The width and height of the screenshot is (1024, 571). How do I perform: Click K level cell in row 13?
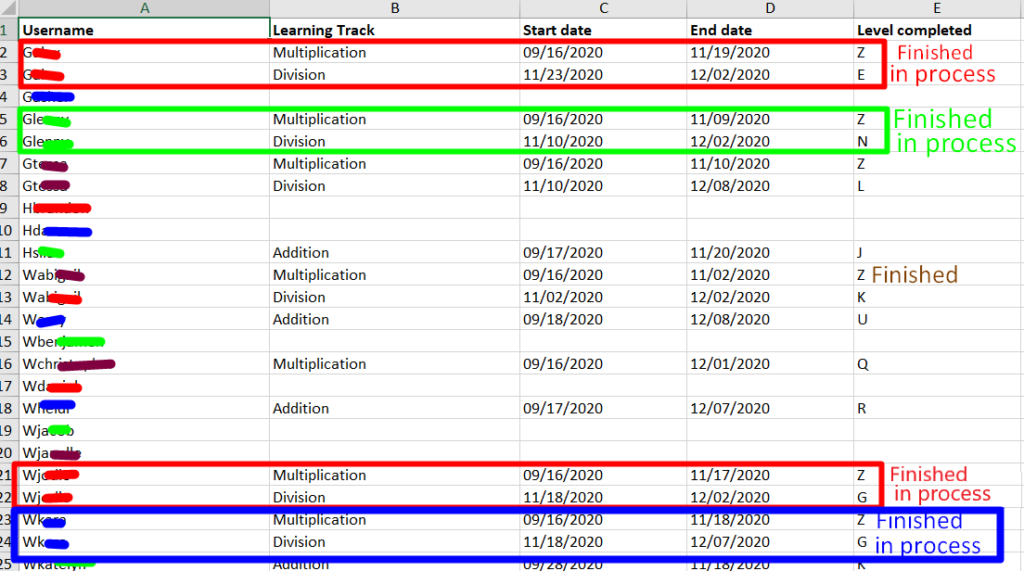coord(938,297)
